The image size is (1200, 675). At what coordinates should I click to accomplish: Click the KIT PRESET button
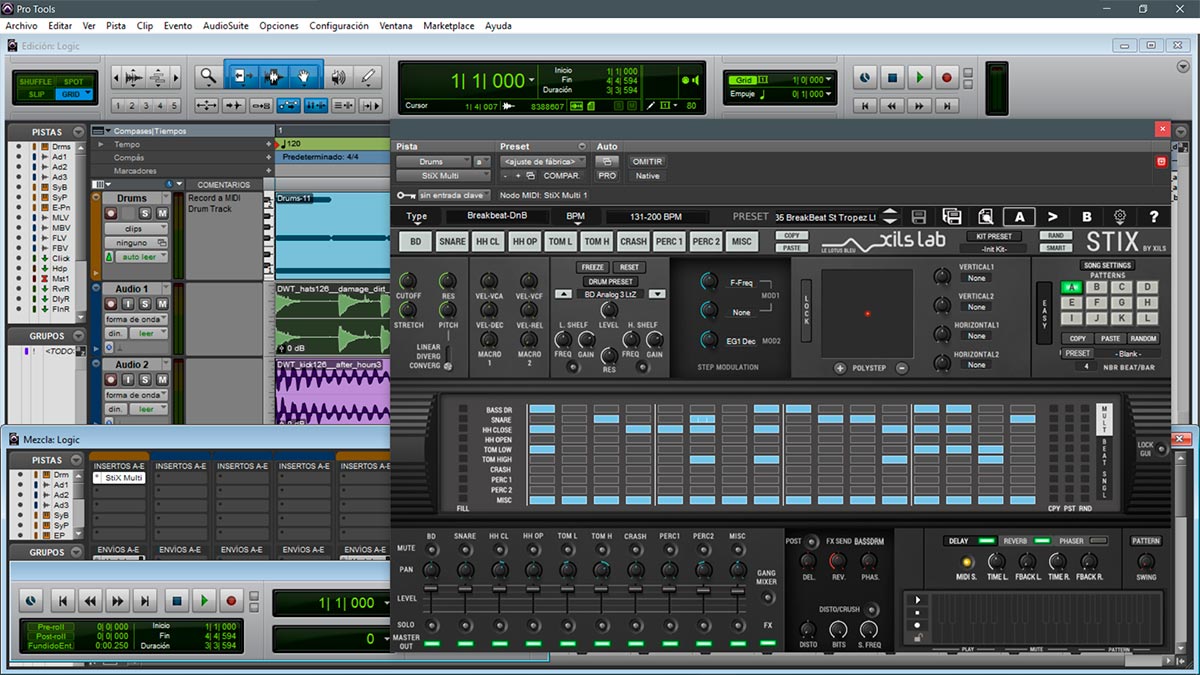click(x=994, y=236)
